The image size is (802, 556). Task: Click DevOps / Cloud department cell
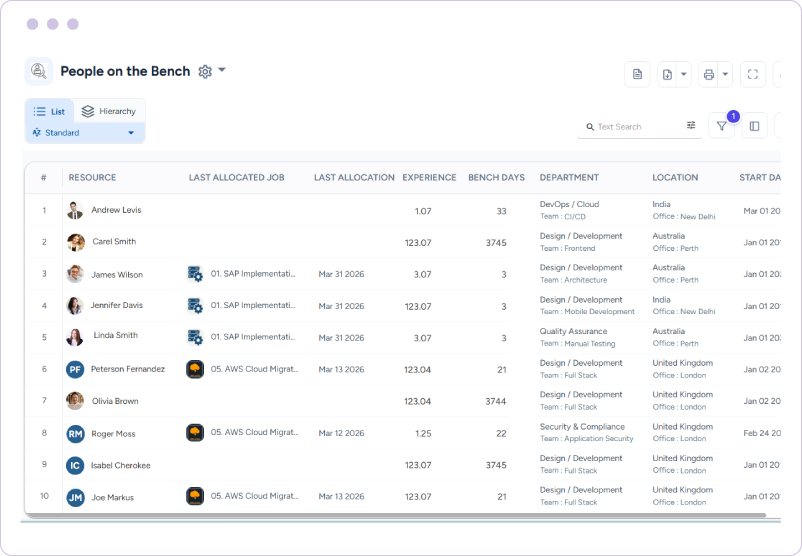pos(569,204)
